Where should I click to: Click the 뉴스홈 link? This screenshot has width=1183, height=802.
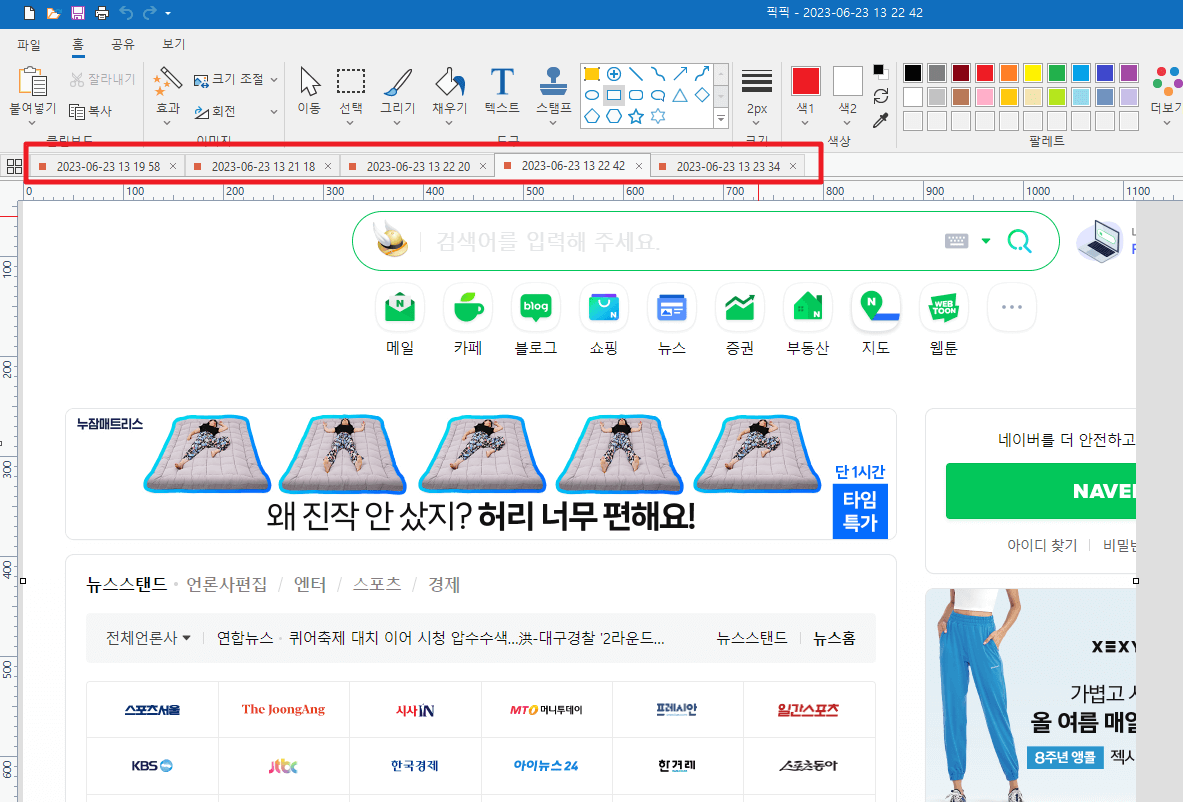tap(833, 637)
